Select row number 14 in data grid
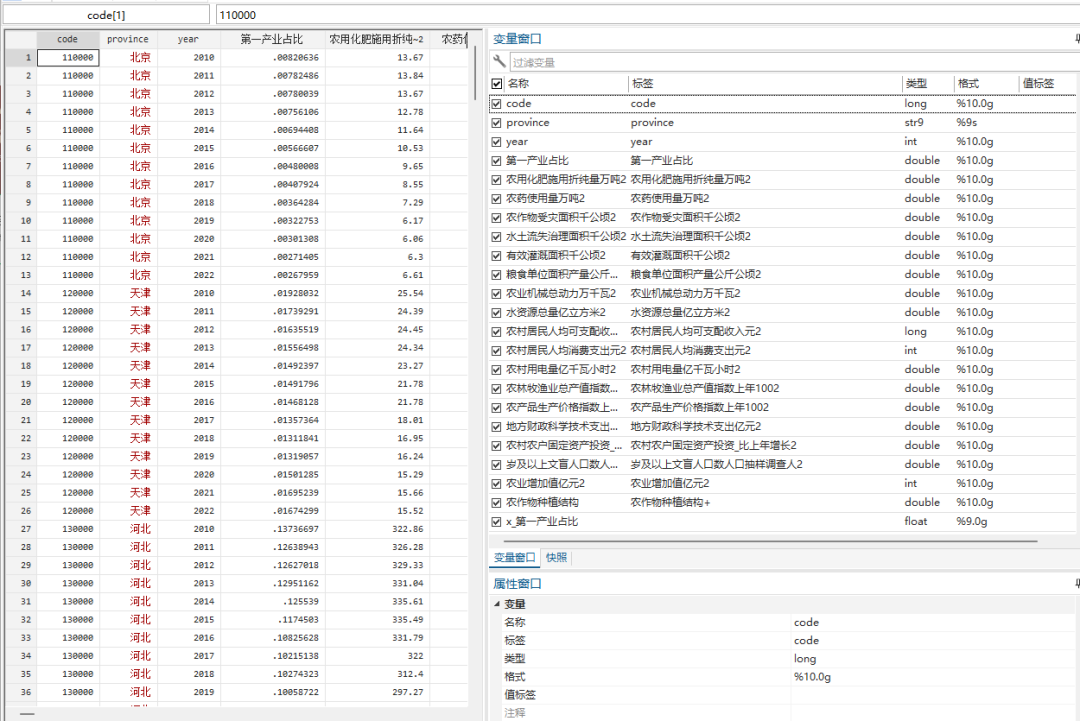This screenshot has height=721, width=1080. click(x=21, y=293)
